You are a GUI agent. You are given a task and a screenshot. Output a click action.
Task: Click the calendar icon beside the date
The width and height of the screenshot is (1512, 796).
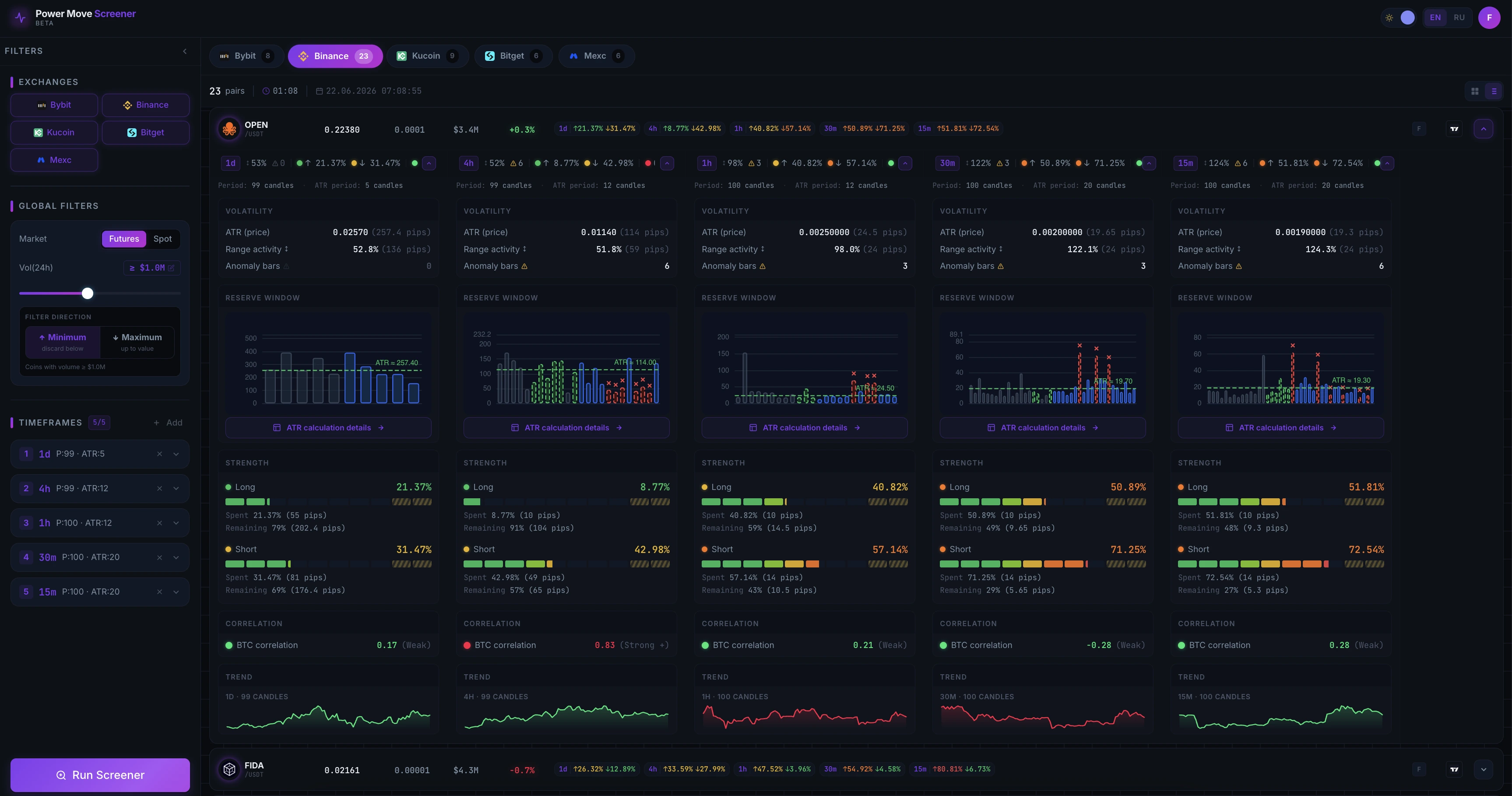point(319,91)
